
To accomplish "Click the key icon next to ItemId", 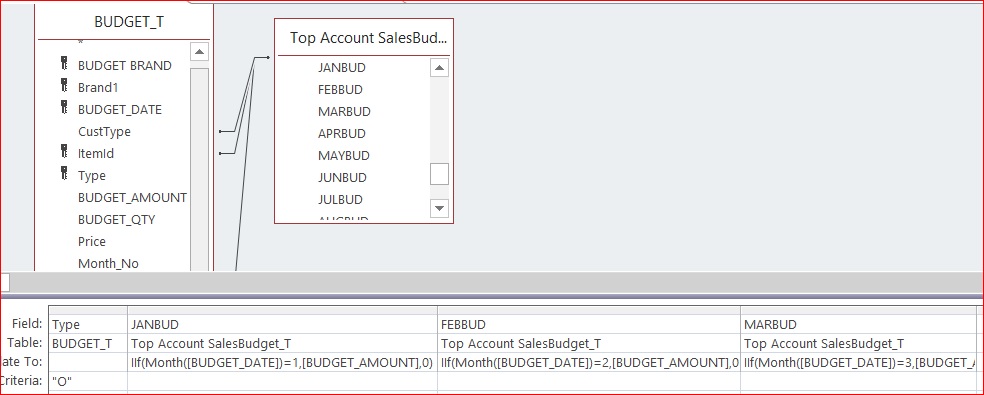I will 64,151.
